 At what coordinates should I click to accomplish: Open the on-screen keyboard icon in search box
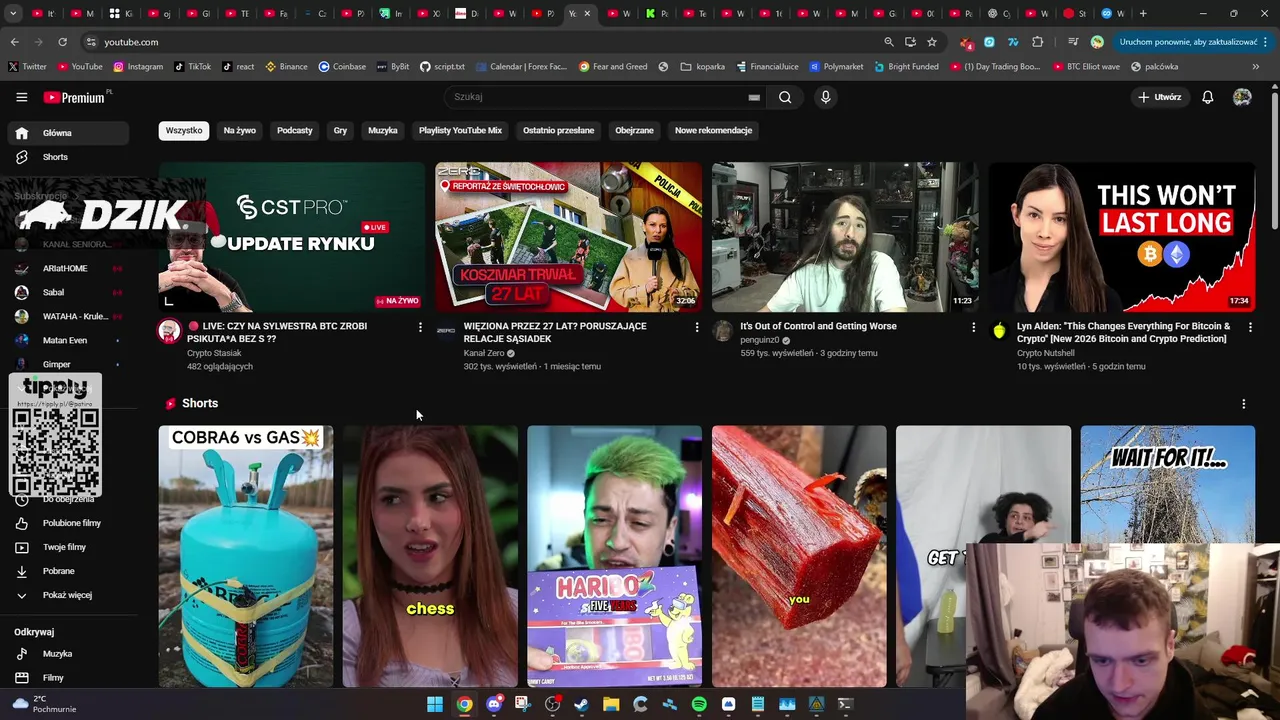(x=754, y=97)
